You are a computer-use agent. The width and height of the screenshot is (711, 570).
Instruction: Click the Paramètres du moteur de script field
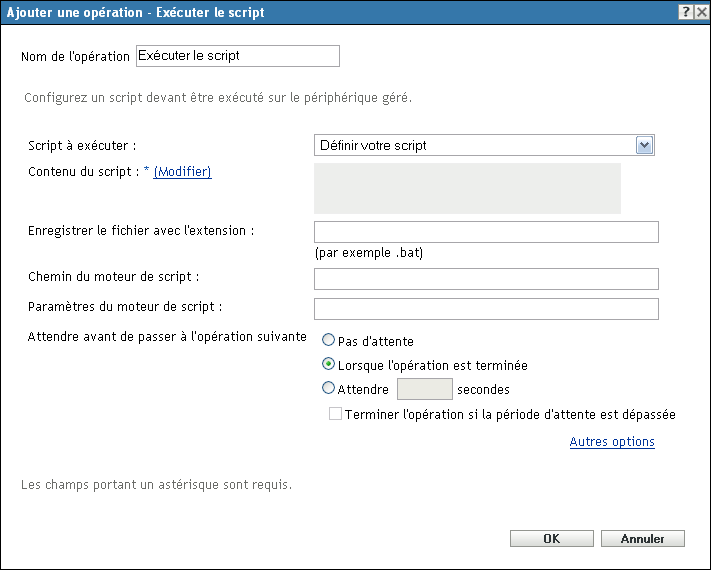tap(486, 309)
